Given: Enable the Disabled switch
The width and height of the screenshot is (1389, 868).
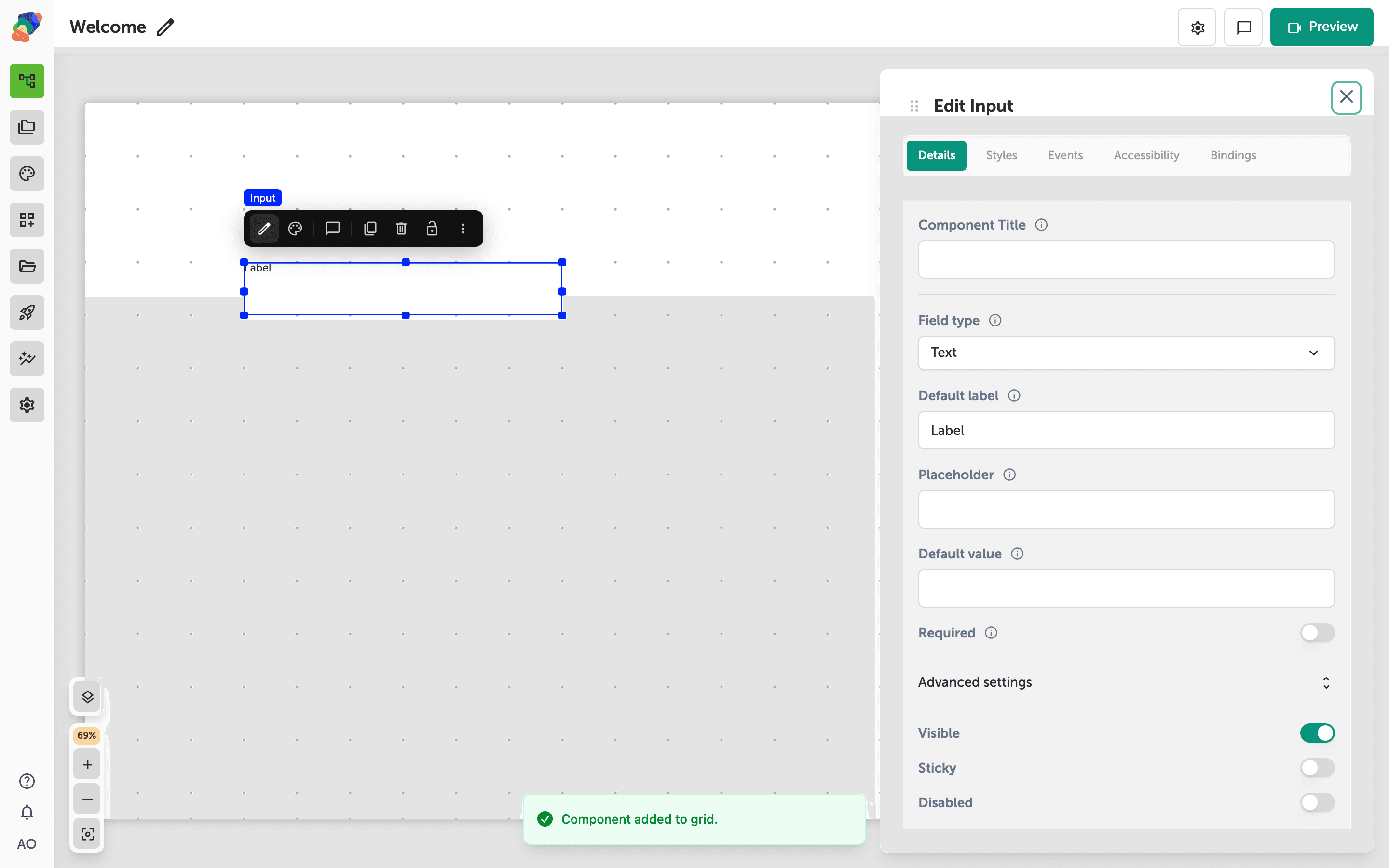Looking at the screenshot, I should 1317,802.
